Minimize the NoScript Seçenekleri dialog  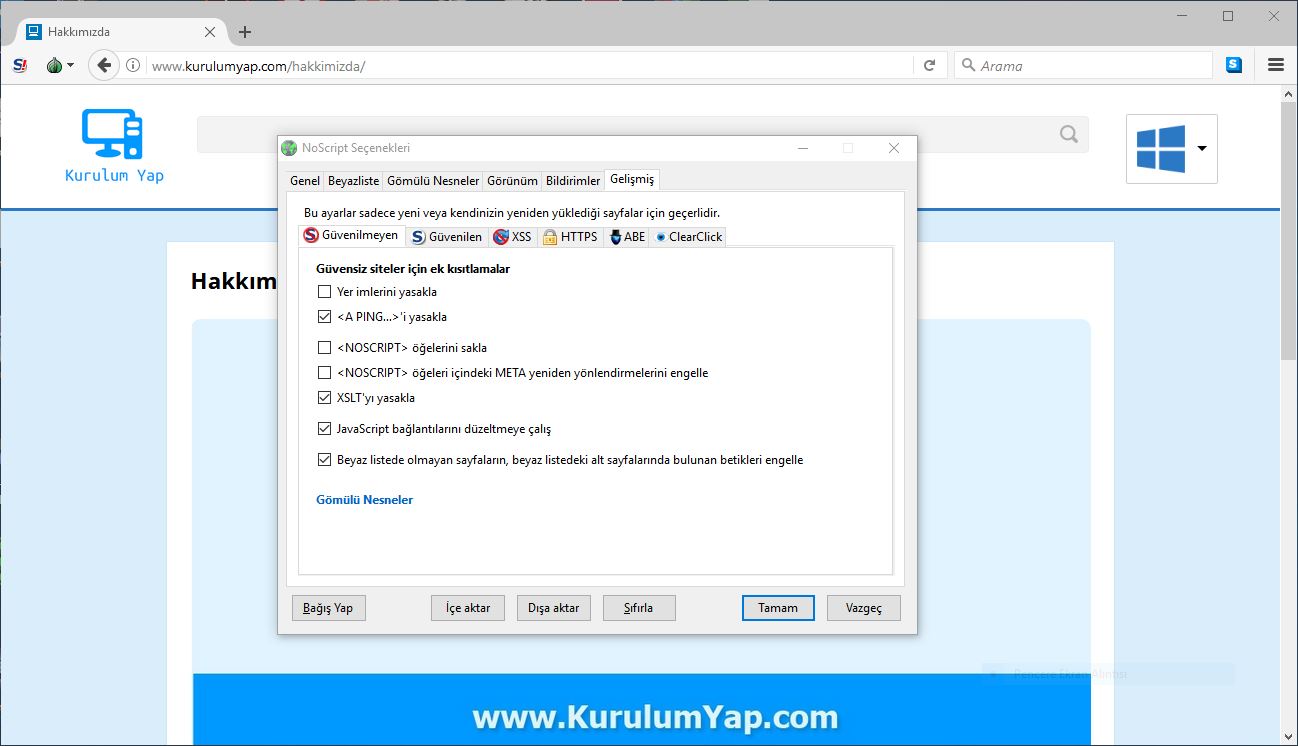point(803,148)
